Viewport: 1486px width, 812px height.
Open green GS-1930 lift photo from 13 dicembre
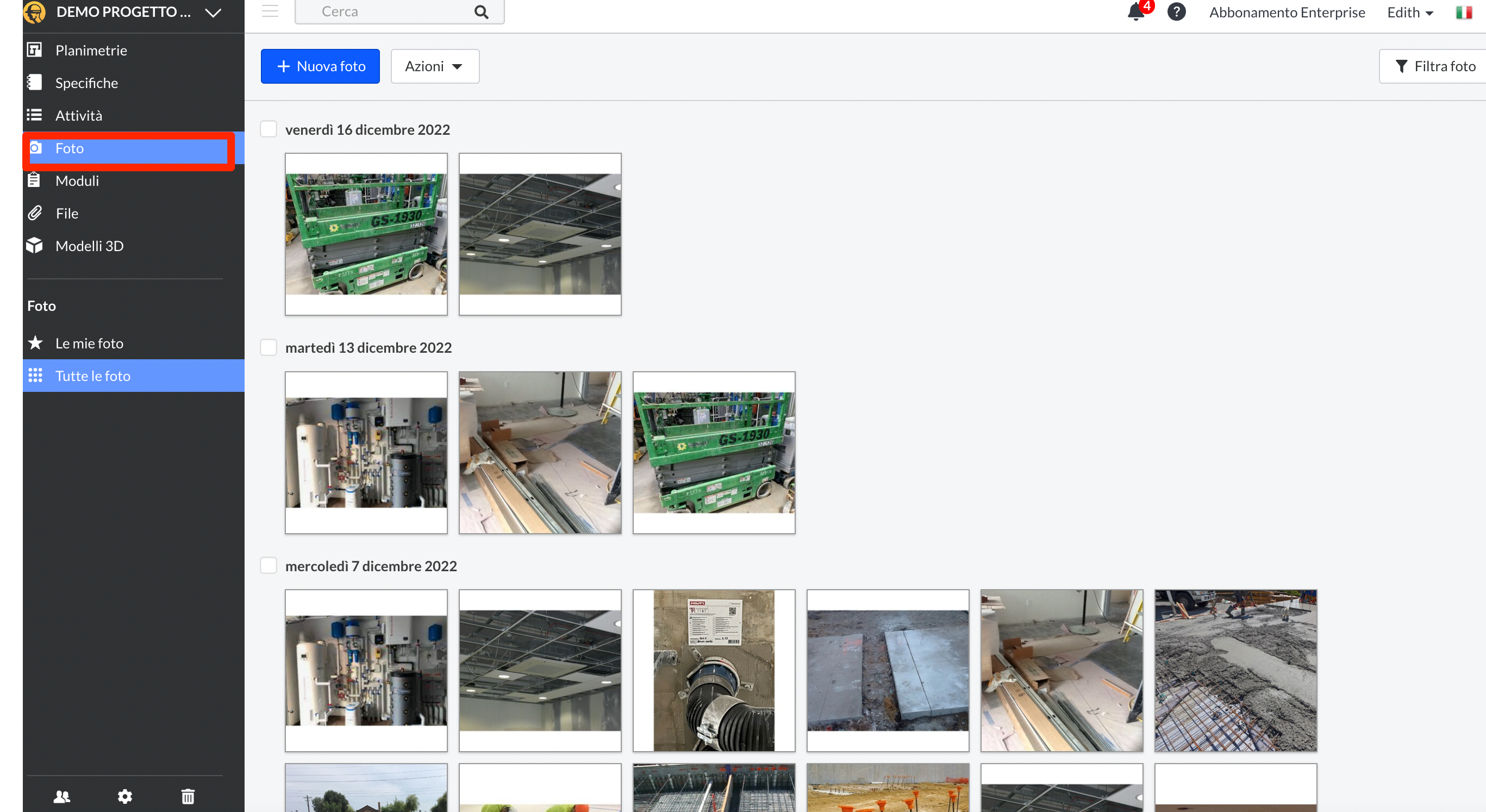pyautogui.click(x=714, y=453)
